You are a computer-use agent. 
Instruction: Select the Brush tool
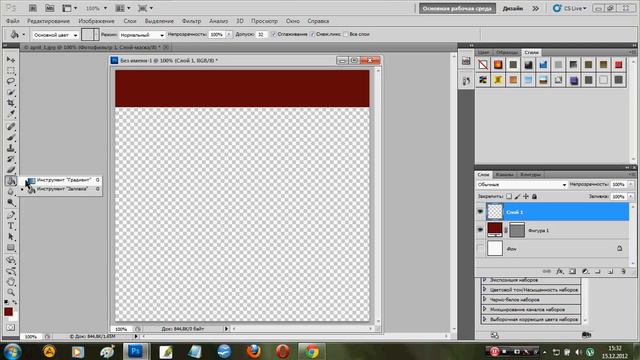pos(11,138)
